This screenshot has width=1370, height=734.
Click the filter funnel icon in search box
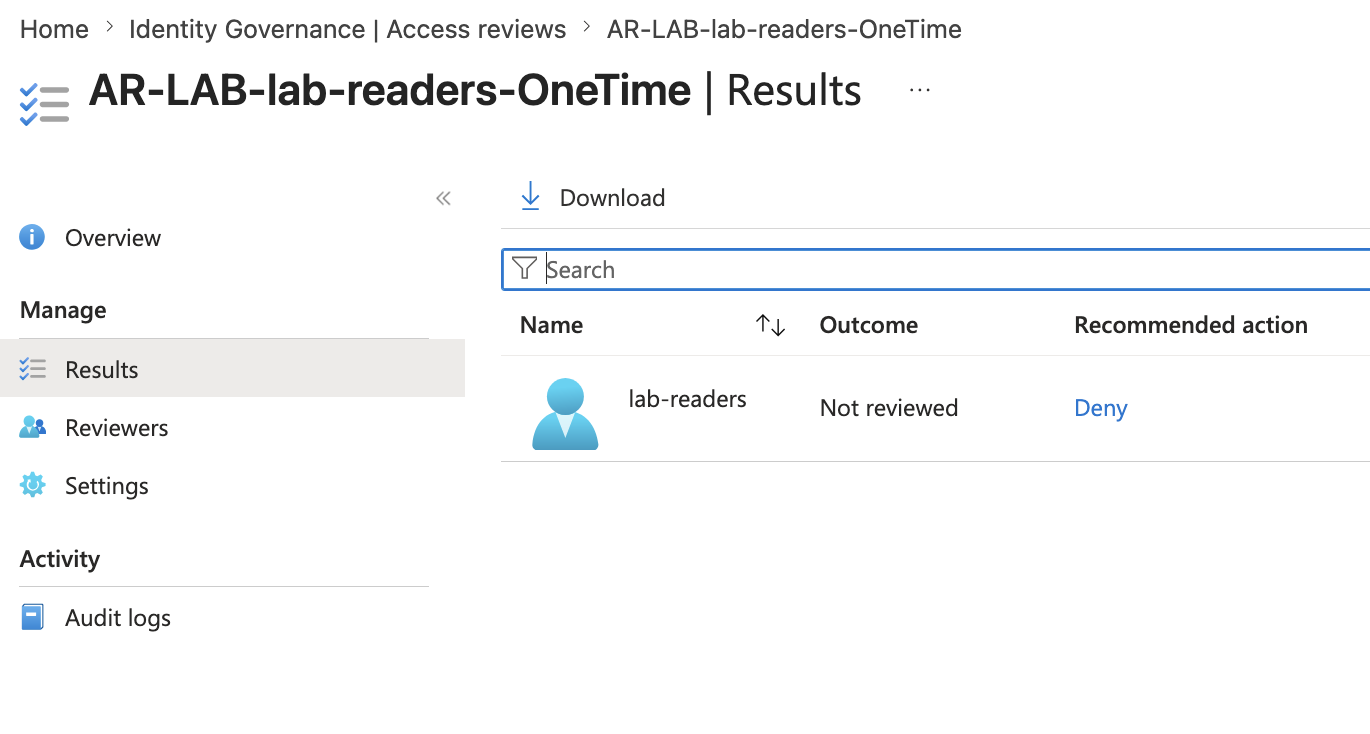point(524,268)
